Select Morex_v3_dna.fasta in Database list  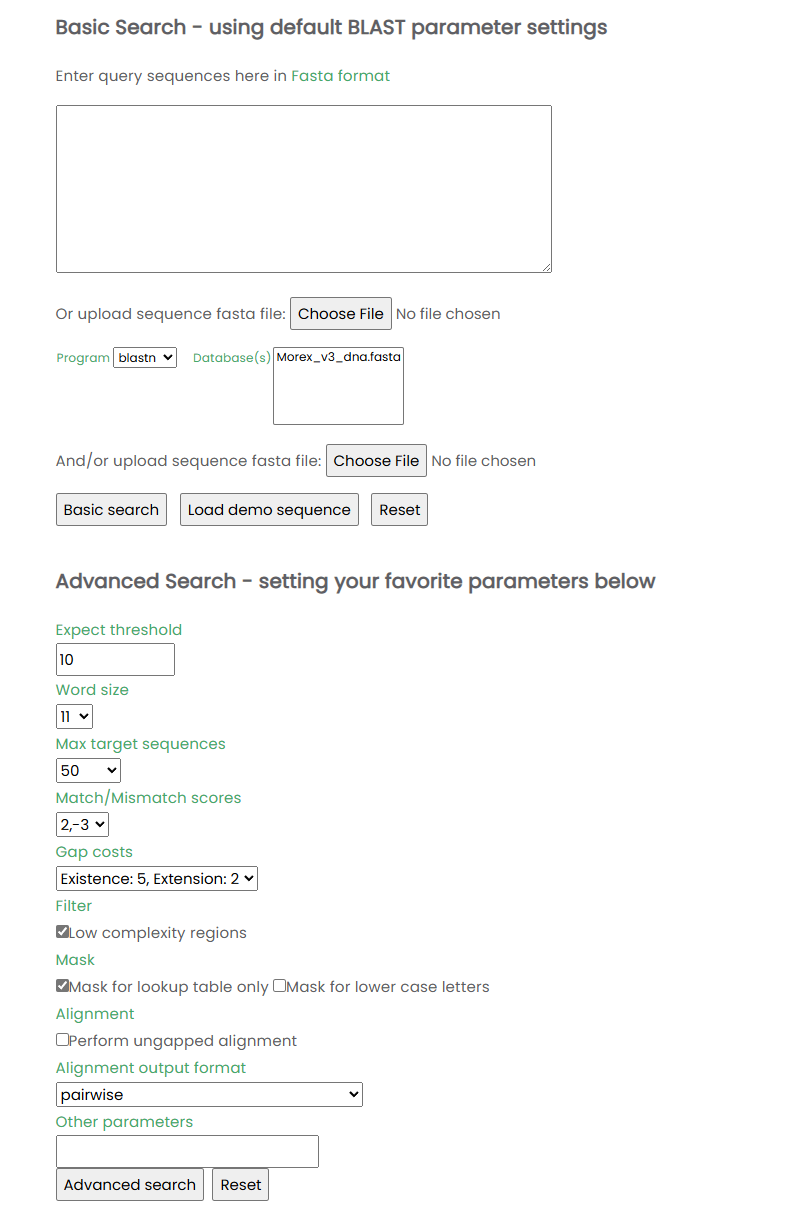338,357
